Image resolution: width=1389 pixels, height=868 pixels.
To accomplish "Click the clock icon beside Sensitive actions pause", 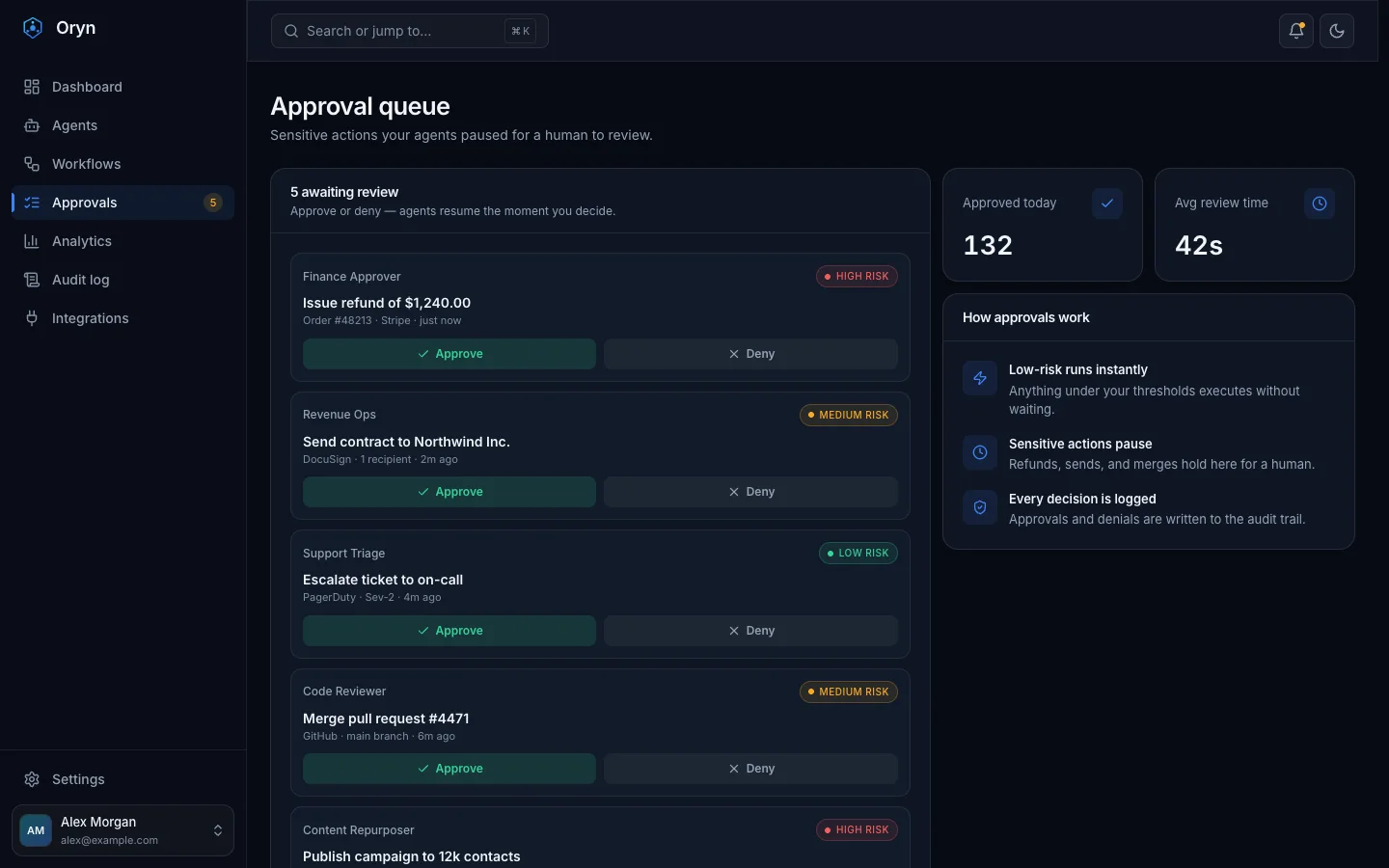I will [980, 452].
